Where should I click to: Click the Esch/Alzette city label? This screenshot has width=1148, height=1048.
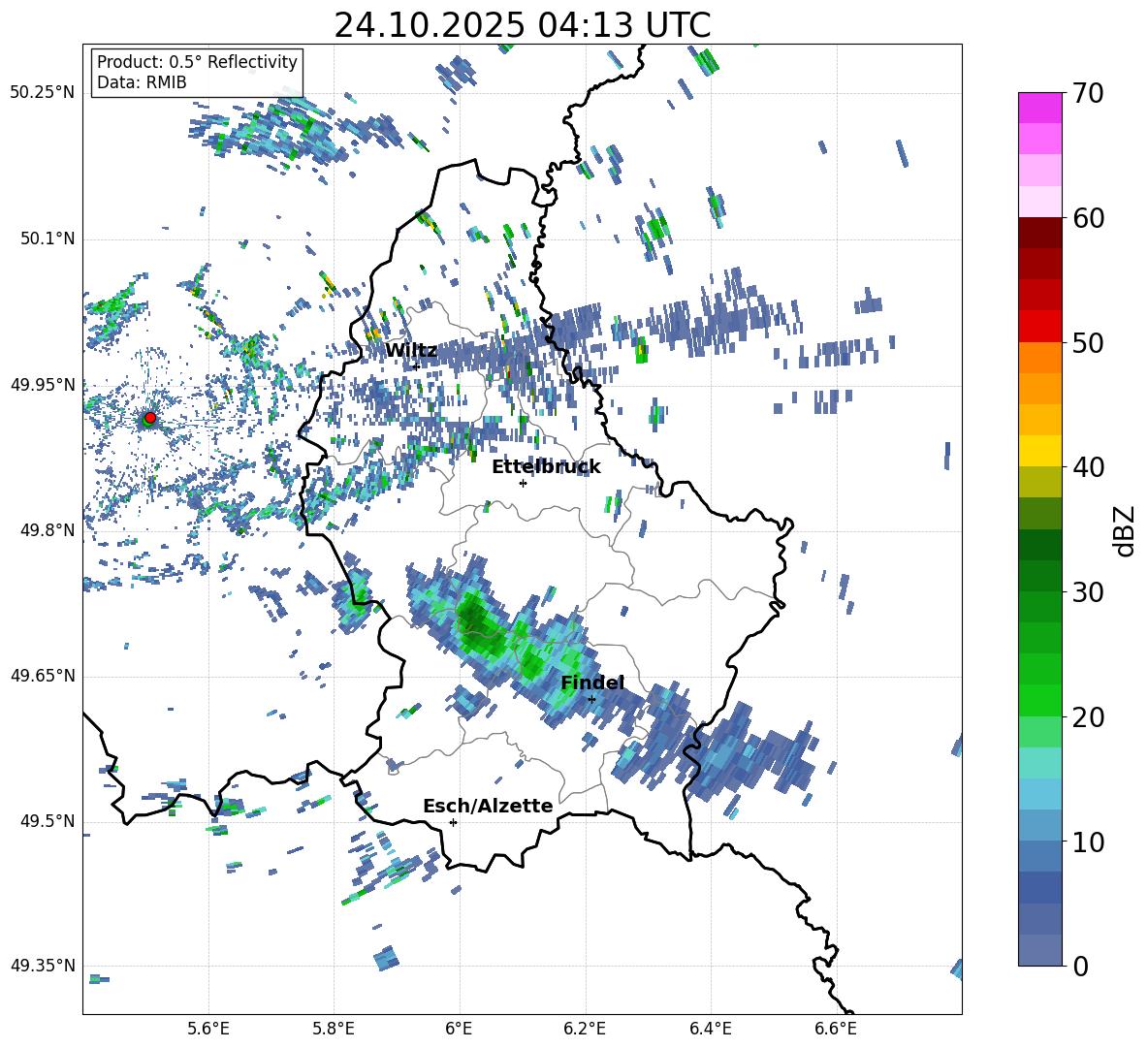488,807
